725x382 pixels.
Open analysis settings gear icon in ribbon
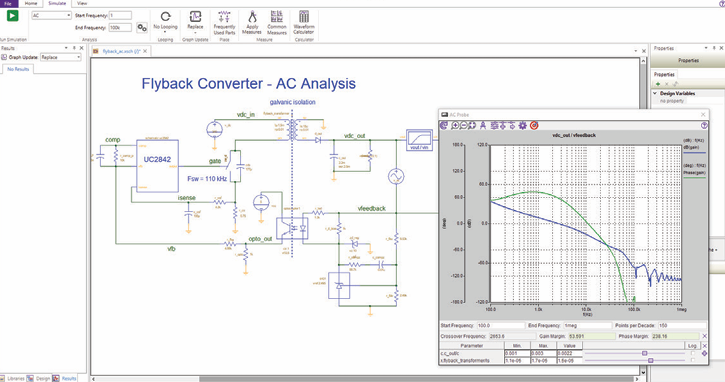pyautogui.click(x=142, y=28)
